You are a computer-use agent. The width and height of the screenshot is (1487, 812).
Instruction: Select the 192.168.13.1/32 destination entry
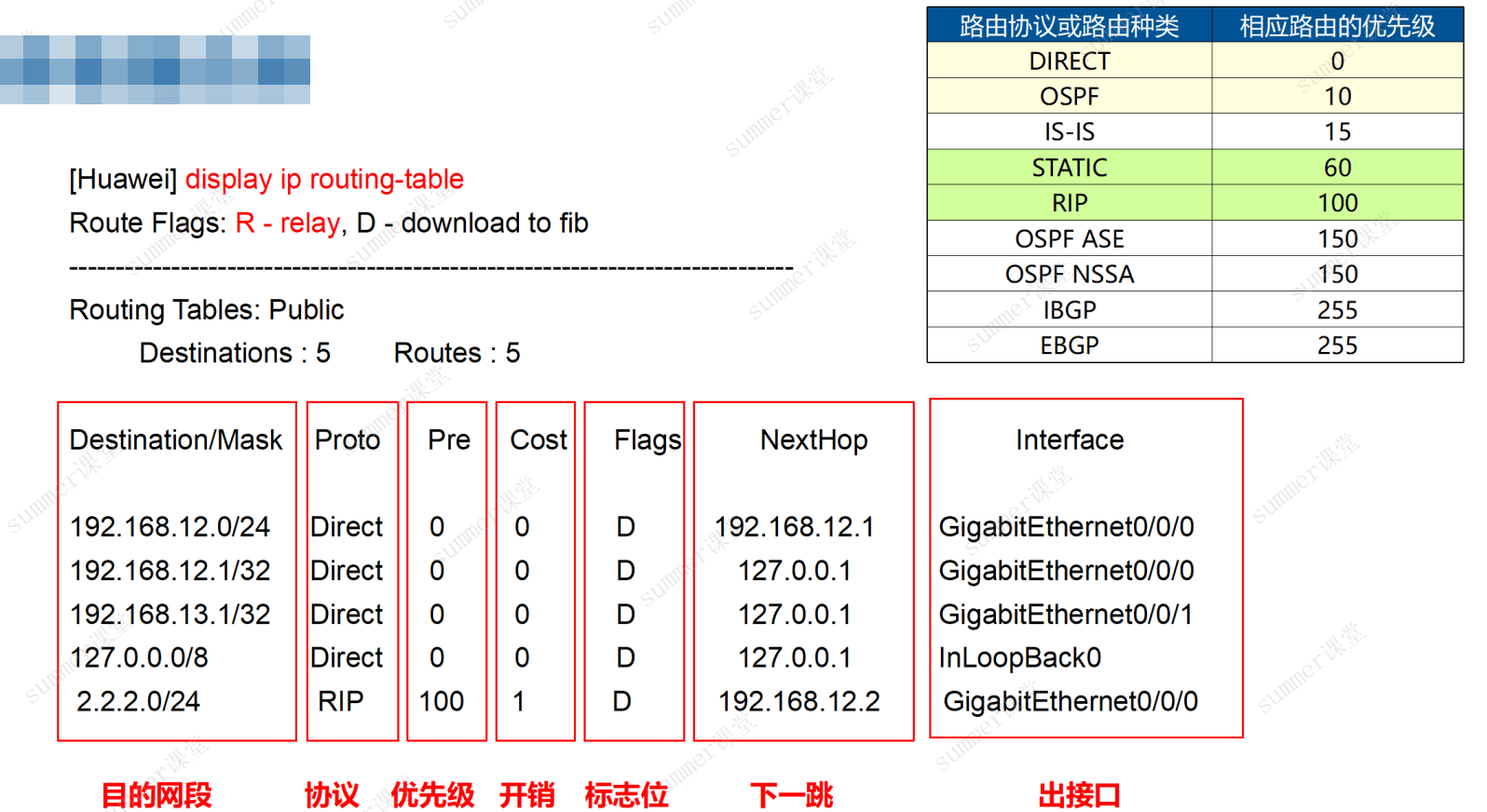tap(171, 615)
